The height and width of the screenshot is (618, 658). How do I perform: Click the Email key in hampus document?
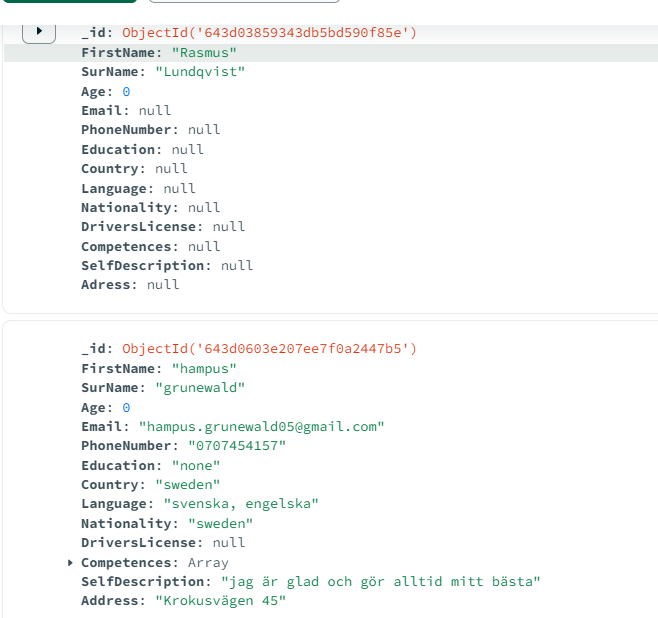[x=102, y=427]
